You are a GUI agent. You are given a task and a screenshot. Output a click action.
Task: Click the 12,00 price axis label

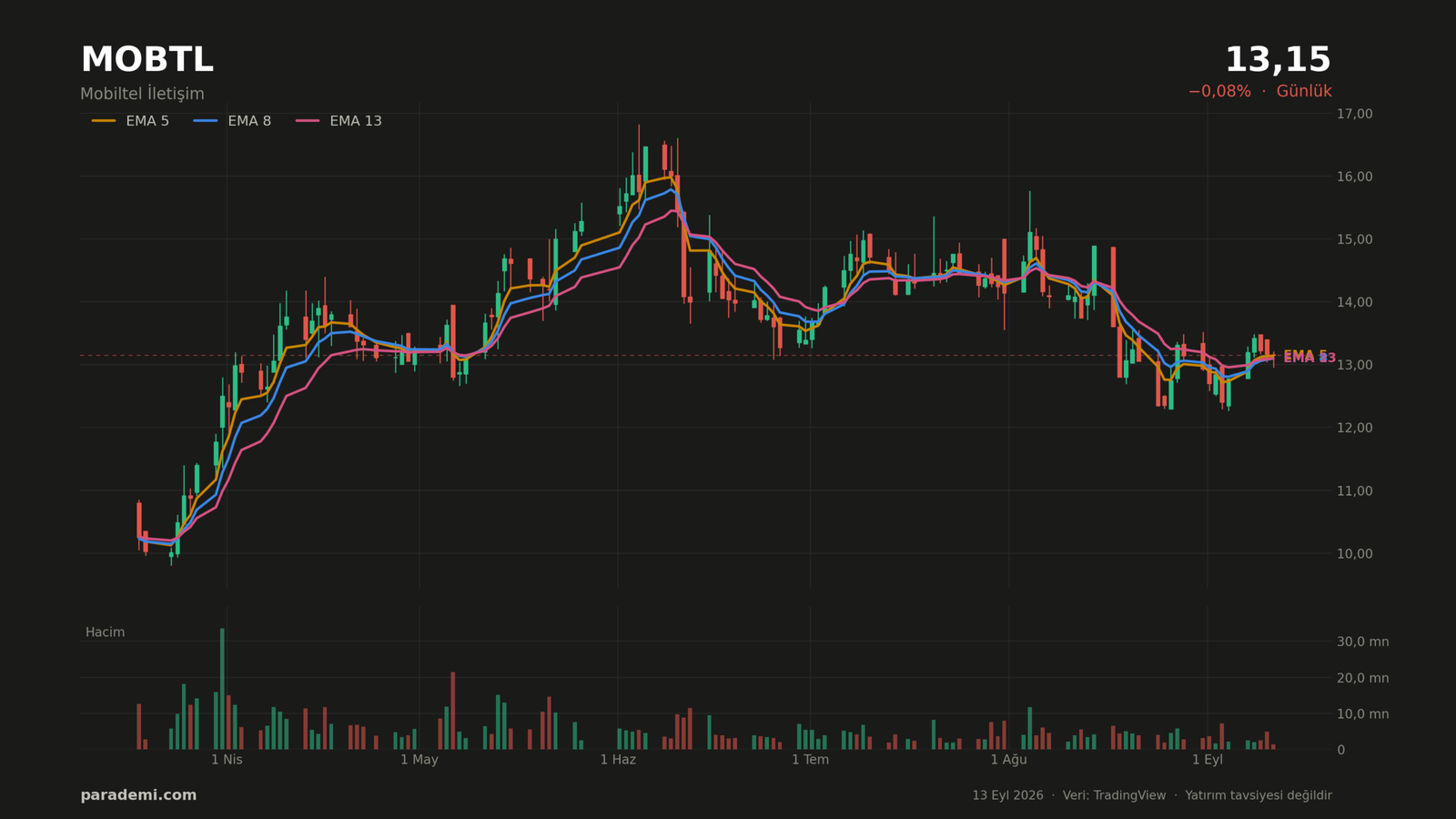[x=1354, y=428]
